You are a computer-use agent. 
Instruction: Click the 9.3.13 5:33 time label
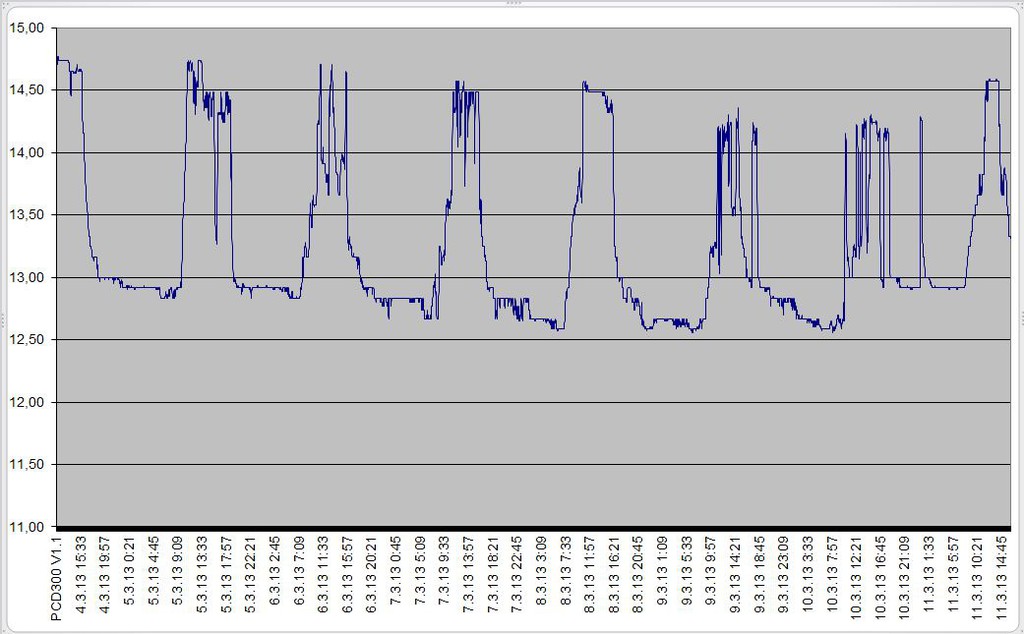click(x=686, y=571)
